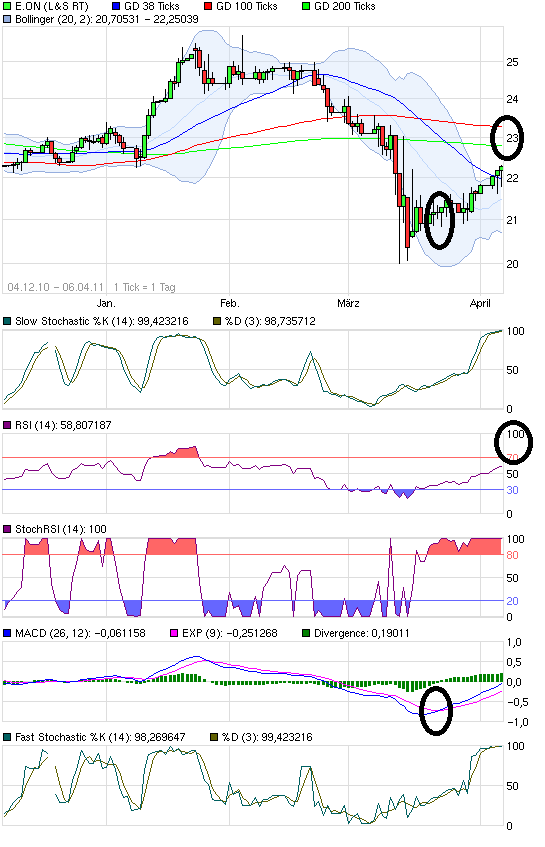The image size is (545, 847).
Task: Click the blue GD 38 Ticks legend swatch
Action: coord(116,6)
